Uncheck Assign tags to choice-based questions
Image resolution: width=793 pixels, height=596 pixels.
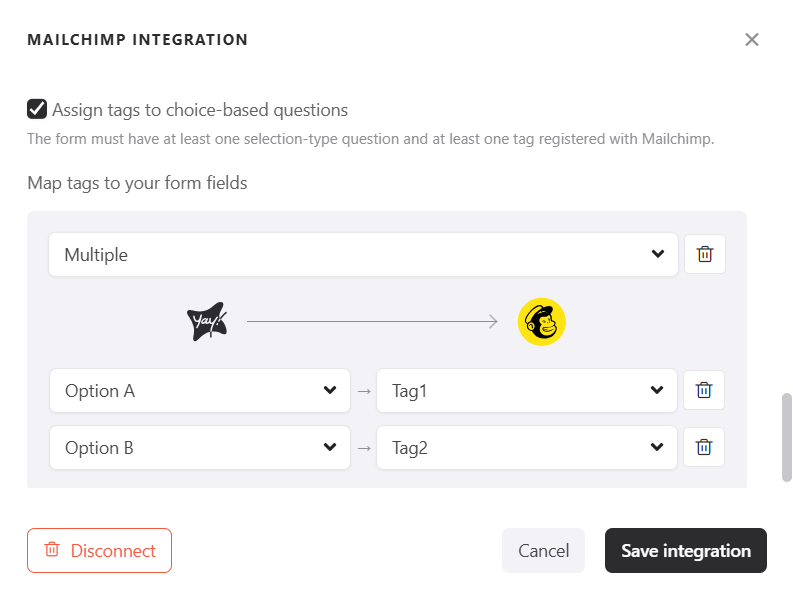point(37,109)
